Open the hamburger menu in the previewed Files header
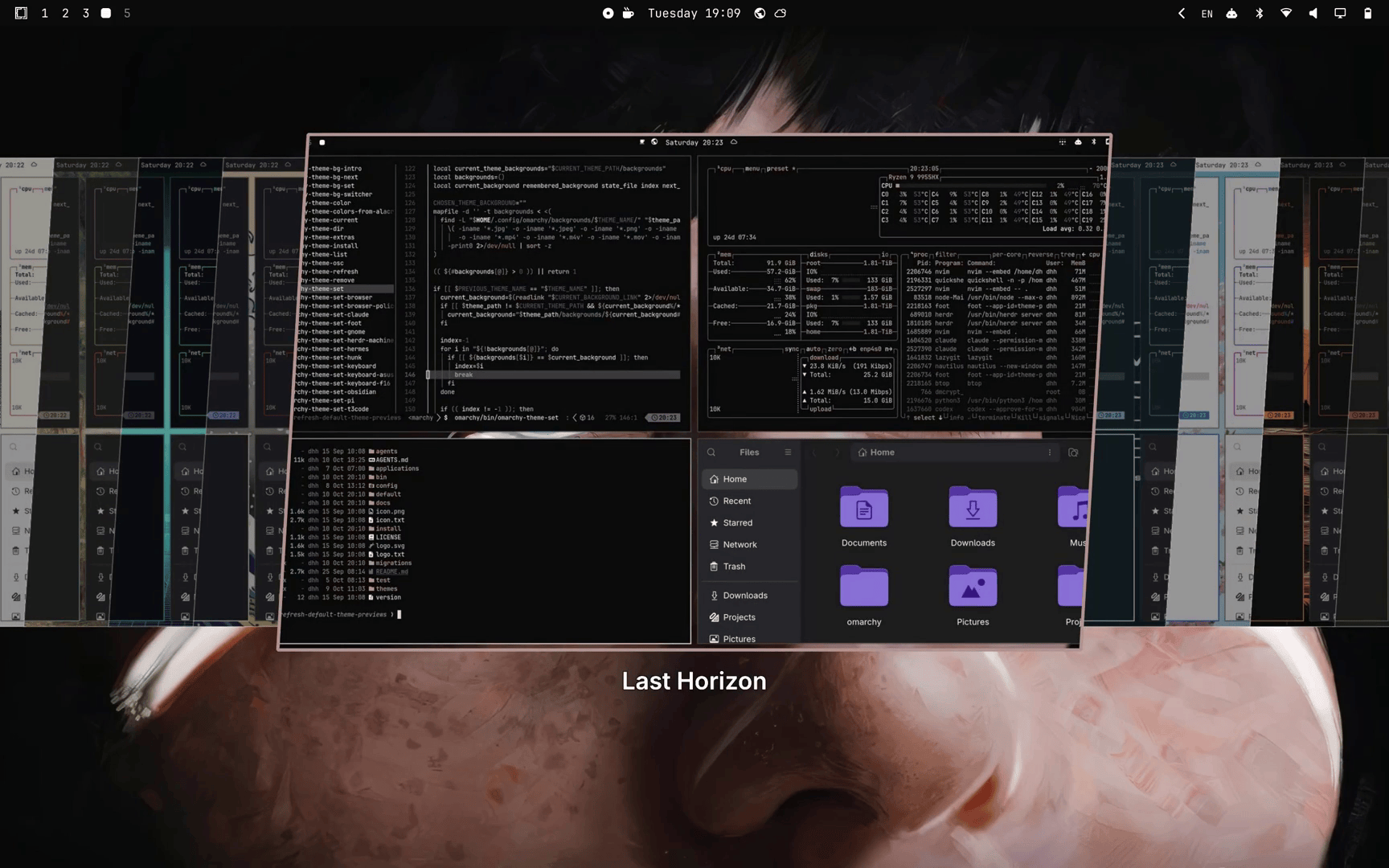This screenshot has height=868, width=1389. 788,452
